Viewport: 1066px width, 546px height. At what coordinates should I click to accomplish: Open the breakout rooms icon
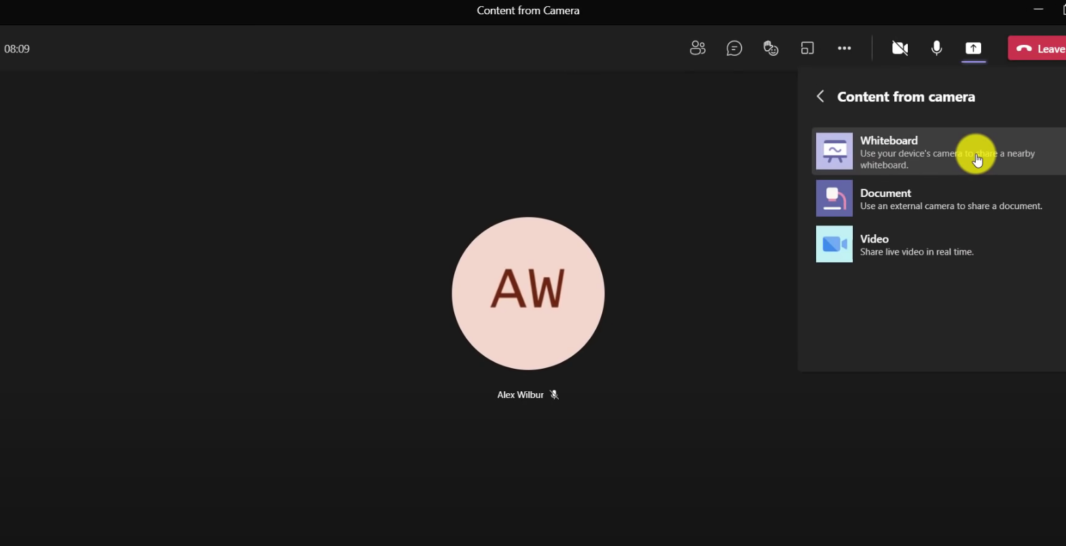(x=807, y=48)
